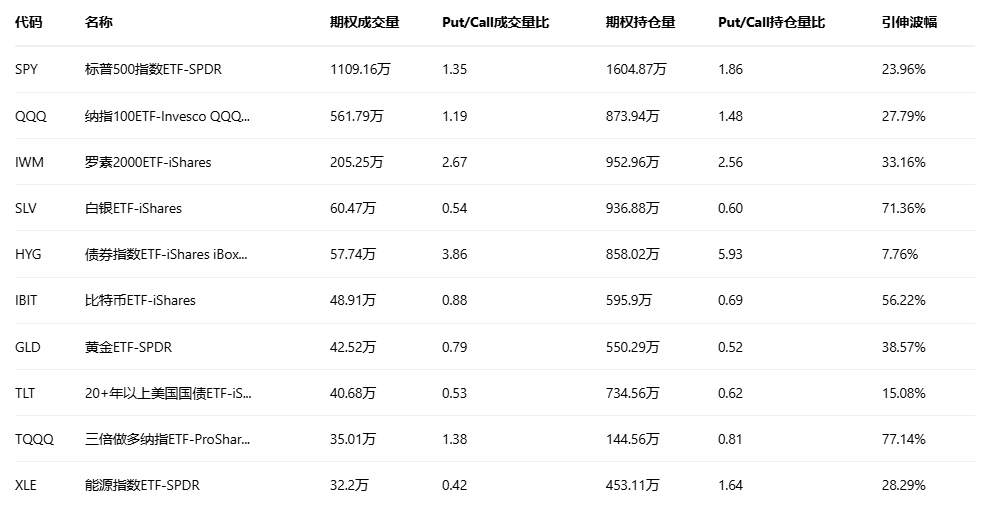Click the SLV ticker symbol
Screen dimensions: 987x508
click(x=28, y=208)
